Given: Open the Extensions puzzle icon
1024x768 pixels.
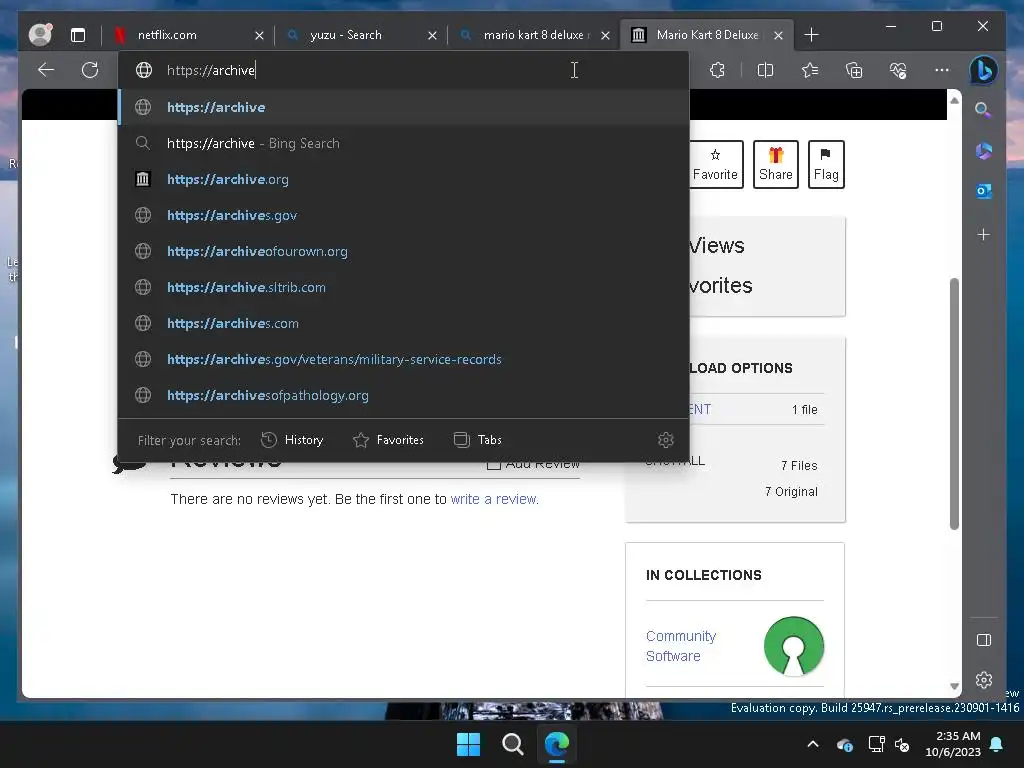Looking at the screenshot, I should click(718, 70).
